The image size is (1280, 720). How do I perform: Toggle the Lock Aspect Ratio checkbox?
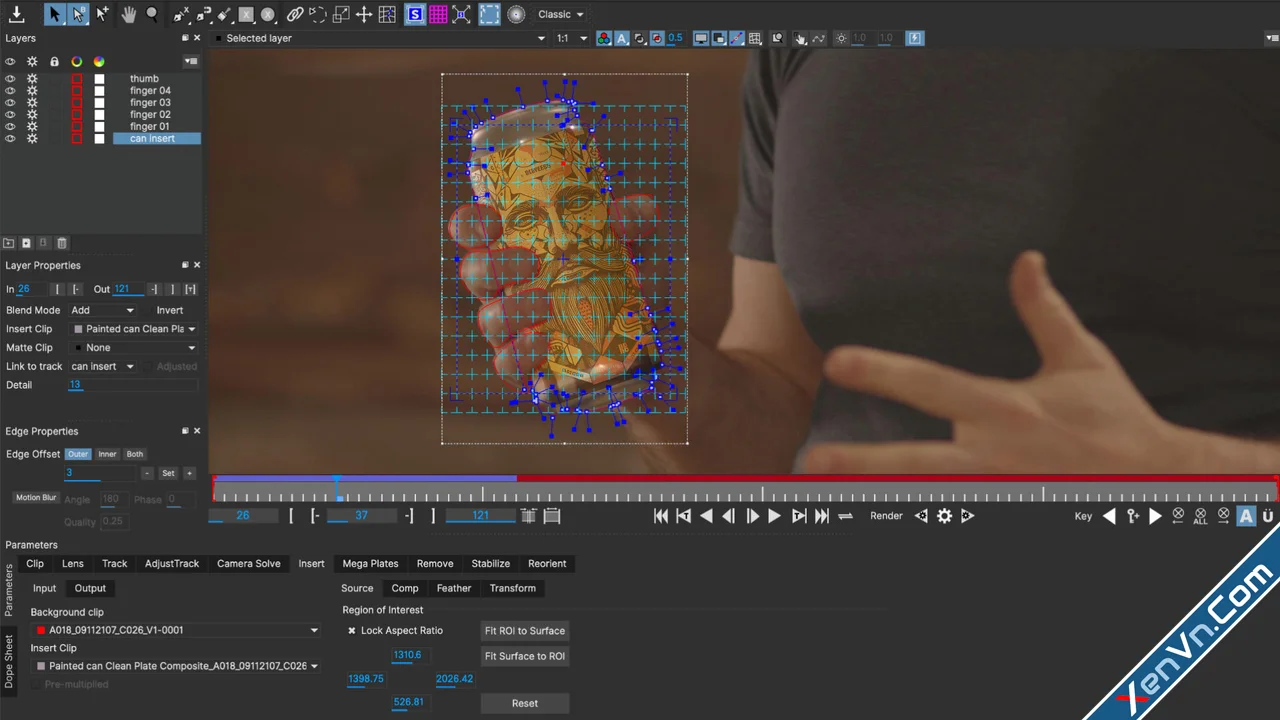(352, 631)
